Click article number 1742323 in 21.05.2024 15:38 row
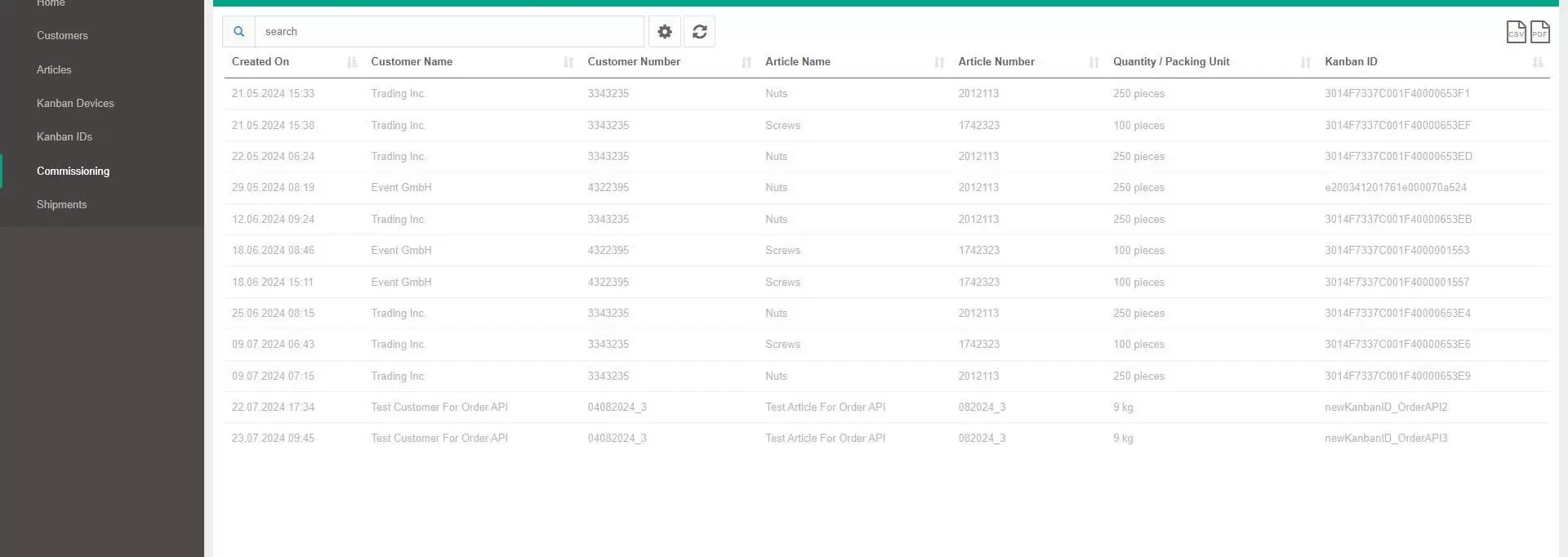The image size is (1568, 557). [978, 125]
